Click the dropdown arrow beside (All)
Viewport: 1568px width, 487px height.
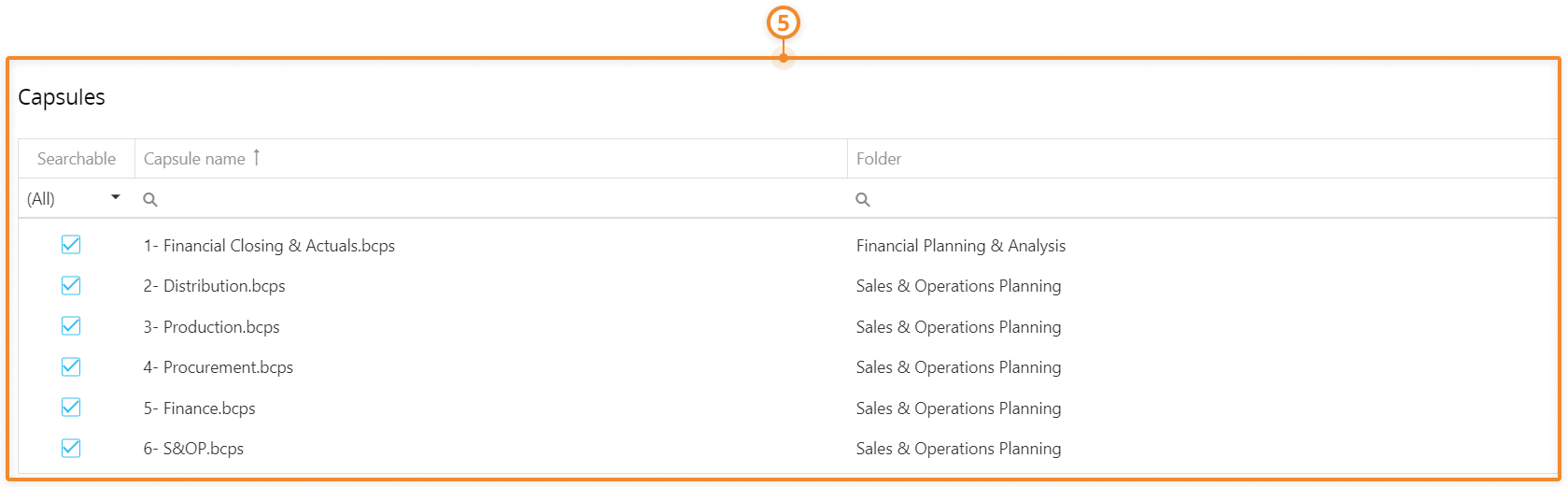[116, 197]
